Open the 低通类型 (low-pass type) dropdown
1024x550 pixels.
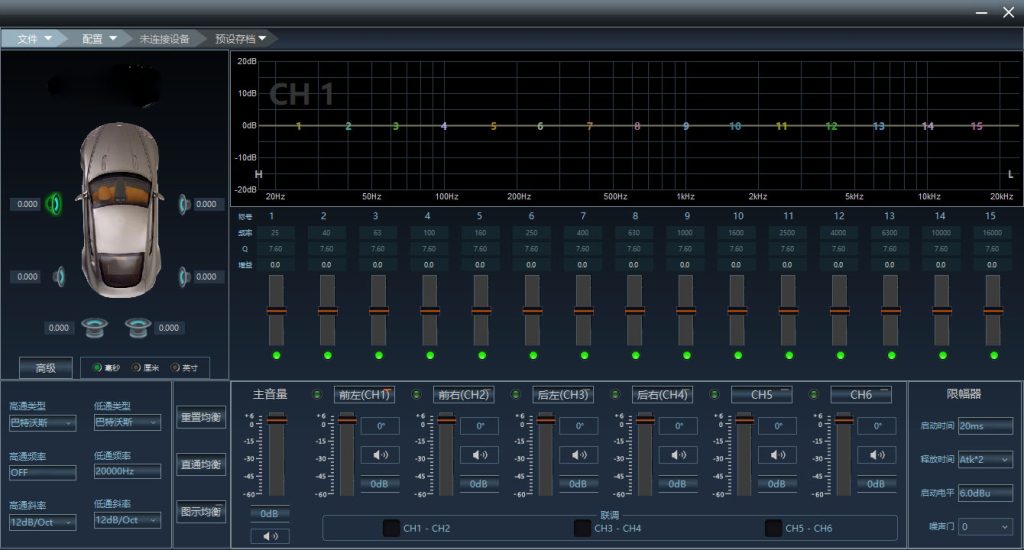tap(127, 423)
